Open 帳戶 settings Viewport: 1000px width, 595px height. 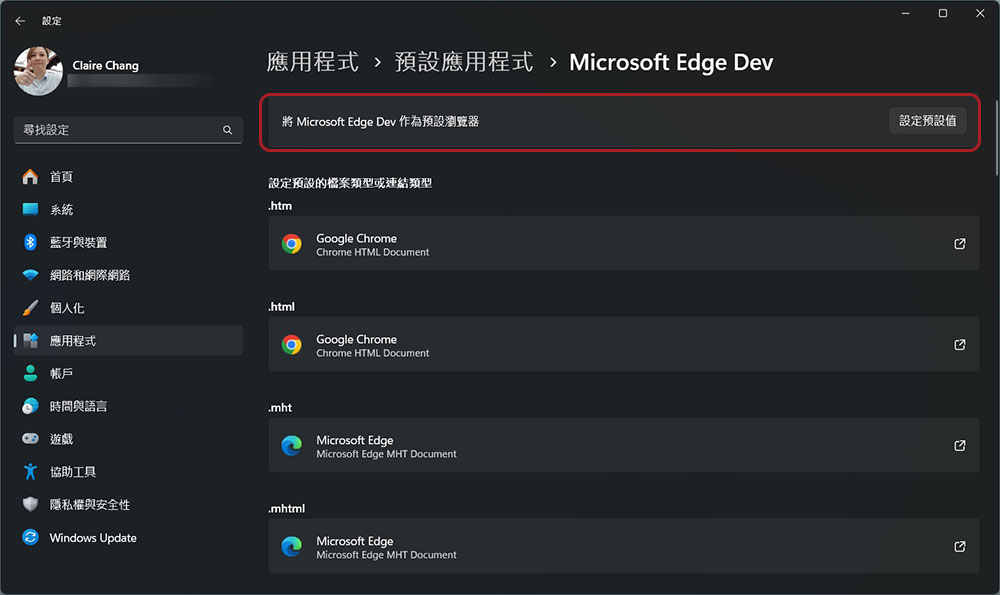[x=128, y=374]
